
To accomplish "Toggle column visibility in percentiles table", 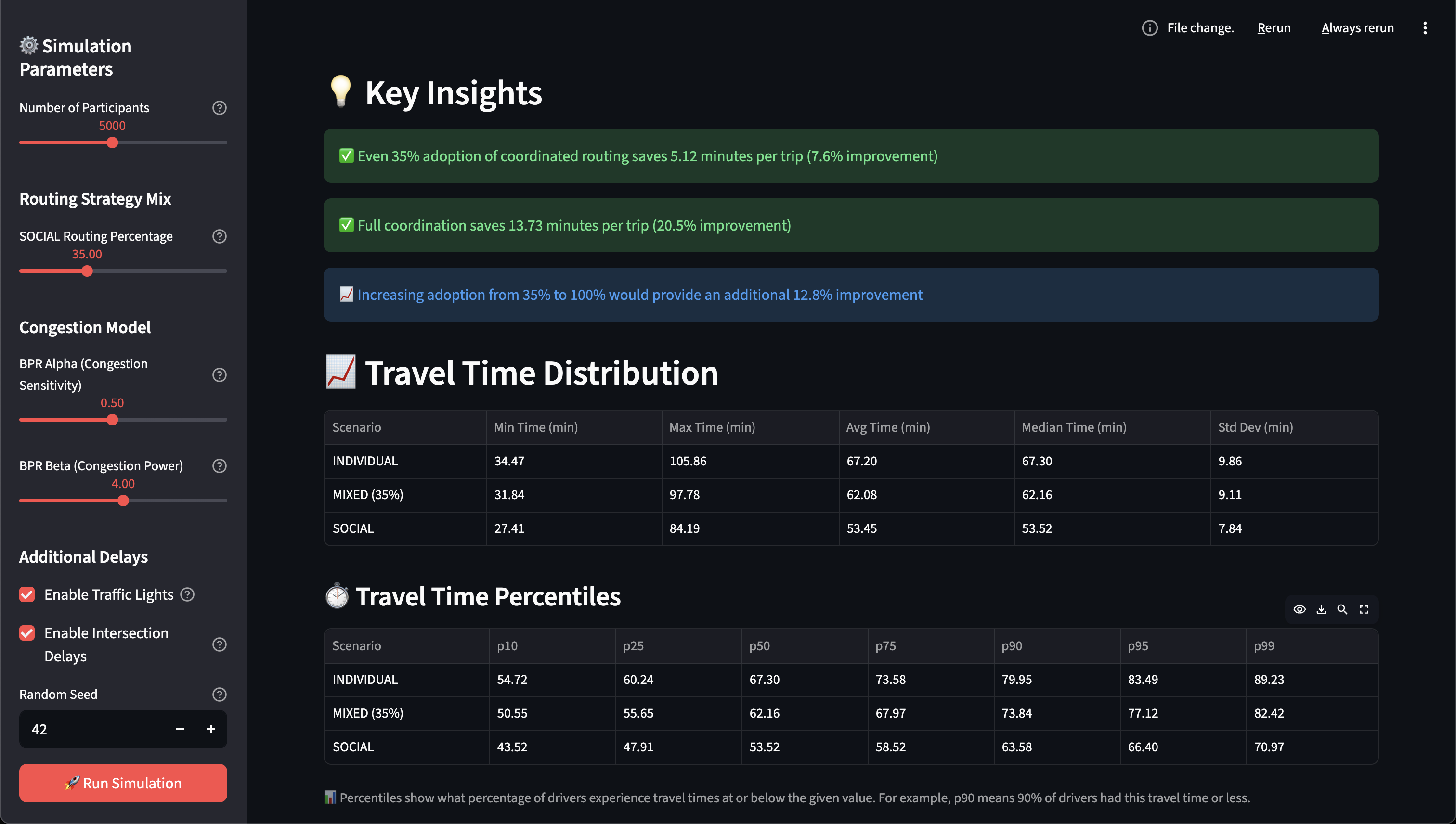I will tap(1299, 609).
